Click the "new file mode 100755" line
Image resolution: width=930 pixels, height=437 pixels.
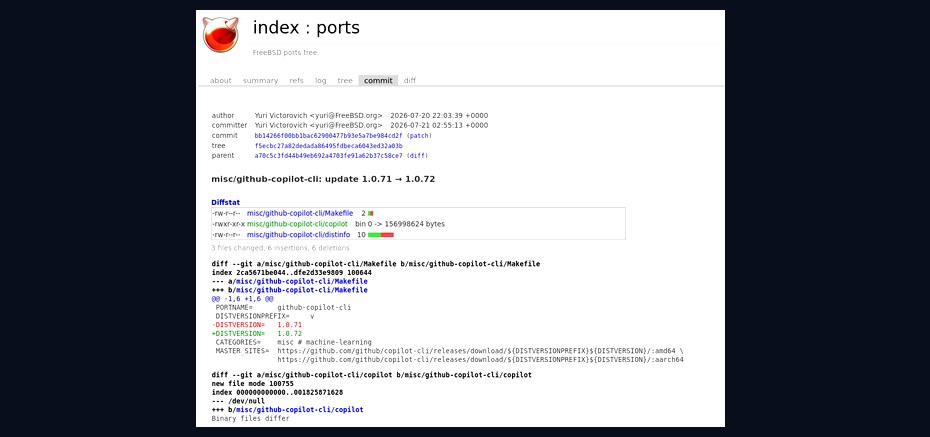coord(253,384)
